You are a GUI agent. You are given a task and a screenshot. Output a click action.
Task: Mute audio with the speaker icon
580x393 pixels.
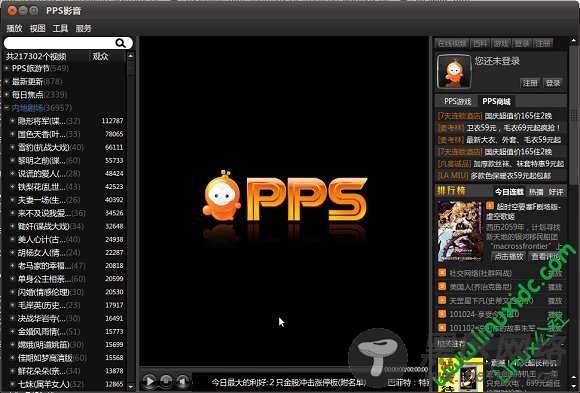tap(183, 381)
